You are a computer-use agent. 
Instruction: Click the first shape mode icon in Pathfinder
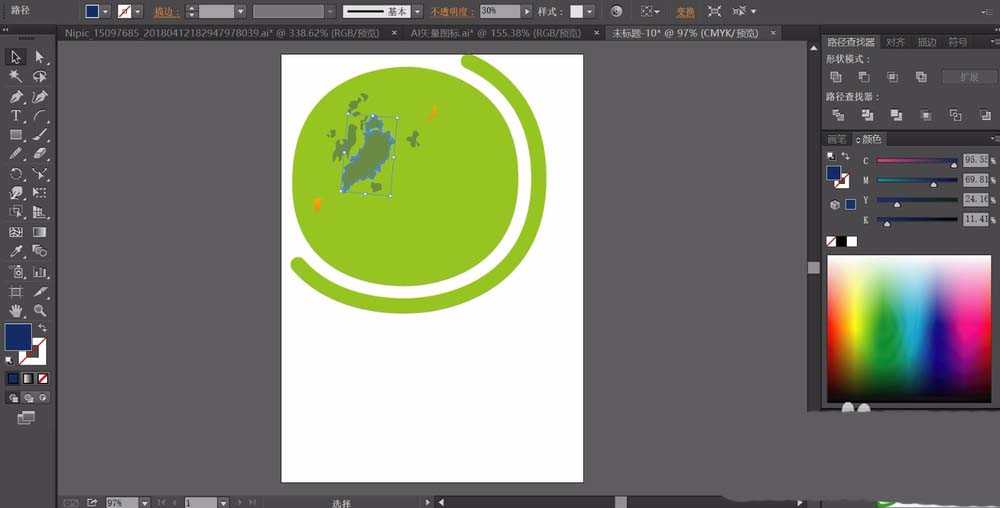[836, 77]
